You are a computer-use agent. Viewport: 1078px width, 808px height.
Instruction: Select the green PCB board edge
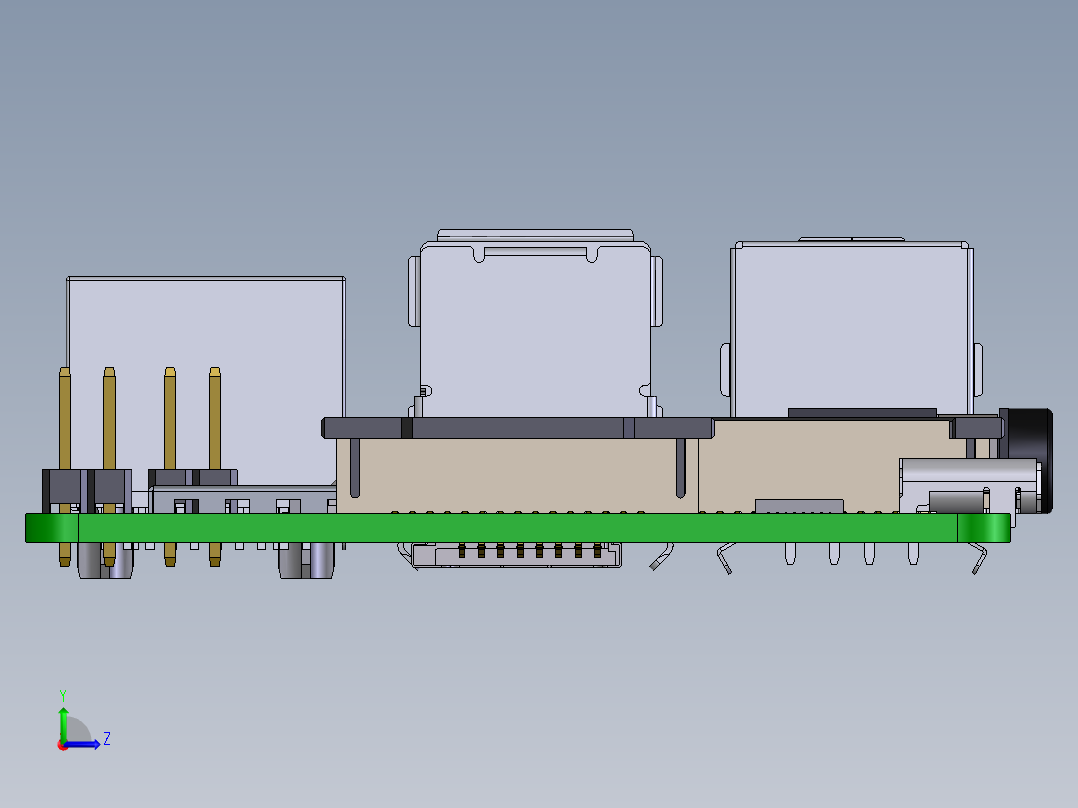(x=518, y=527)
